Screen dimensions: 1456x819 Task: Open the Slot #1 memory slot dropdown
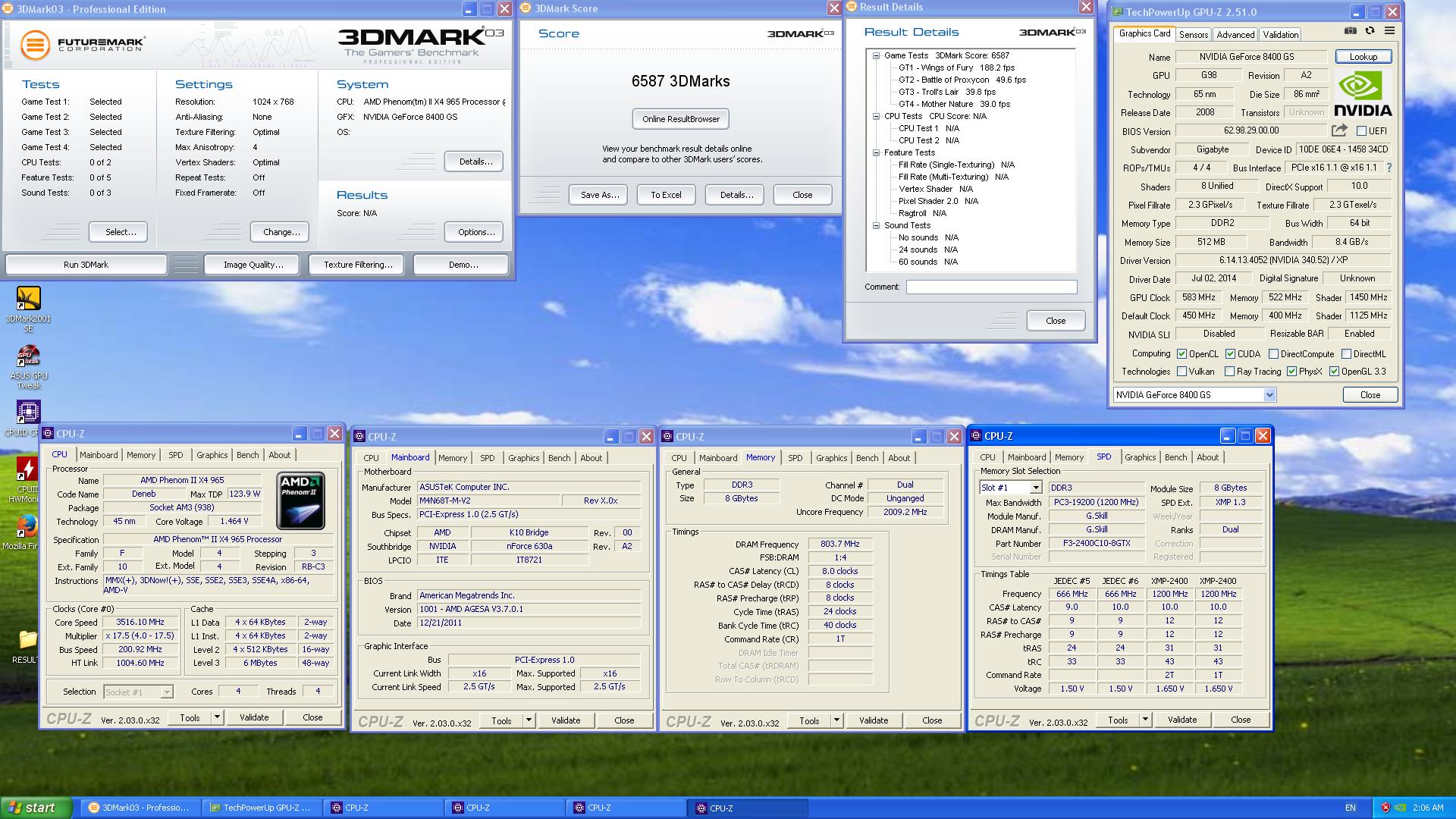[x=1010, y=488]
